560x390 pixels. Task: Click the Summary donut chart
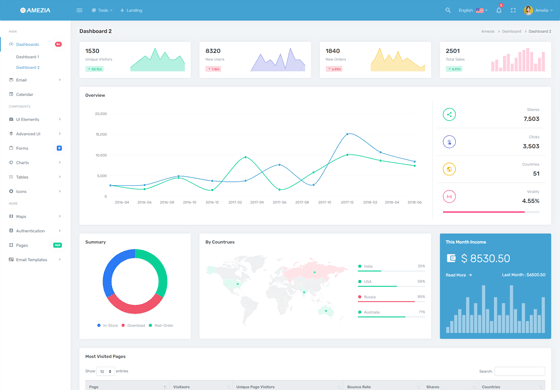pos(135,281)
